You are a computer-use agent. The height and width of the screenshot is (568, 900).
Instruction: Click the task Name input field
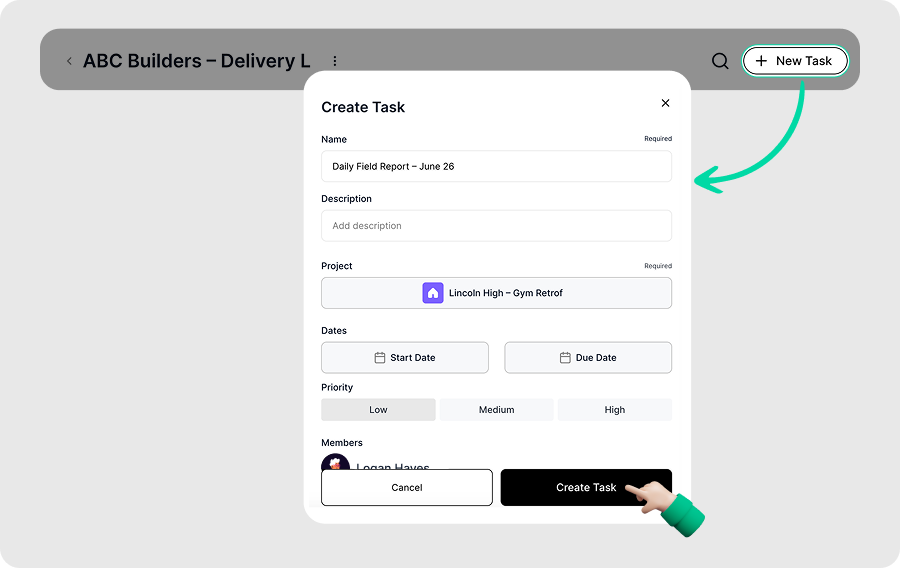[x=496, y=166]
